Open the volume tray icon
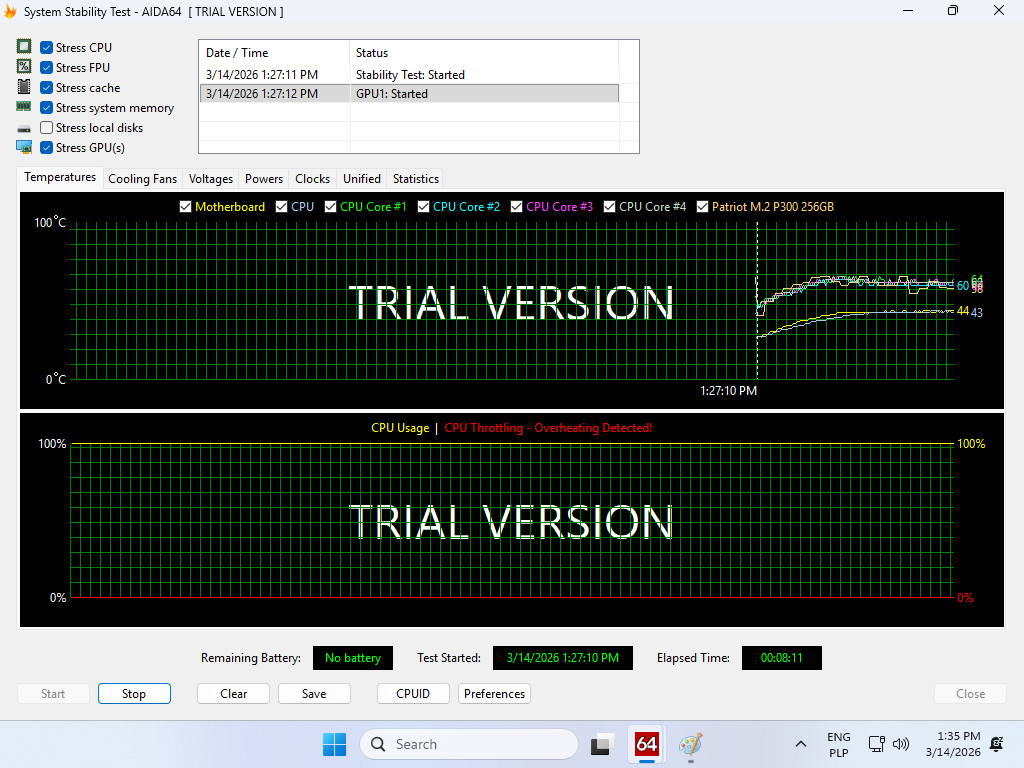Viewport: 1024px width, 768px height. point(901,744)
